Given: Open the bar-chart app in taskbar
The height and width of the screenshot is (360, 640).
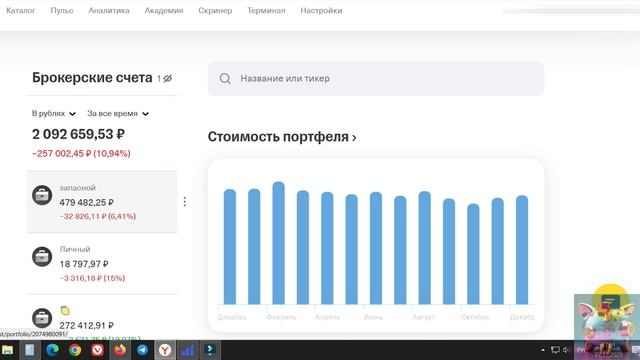Looking at the screenshot, I should [187, 350].
